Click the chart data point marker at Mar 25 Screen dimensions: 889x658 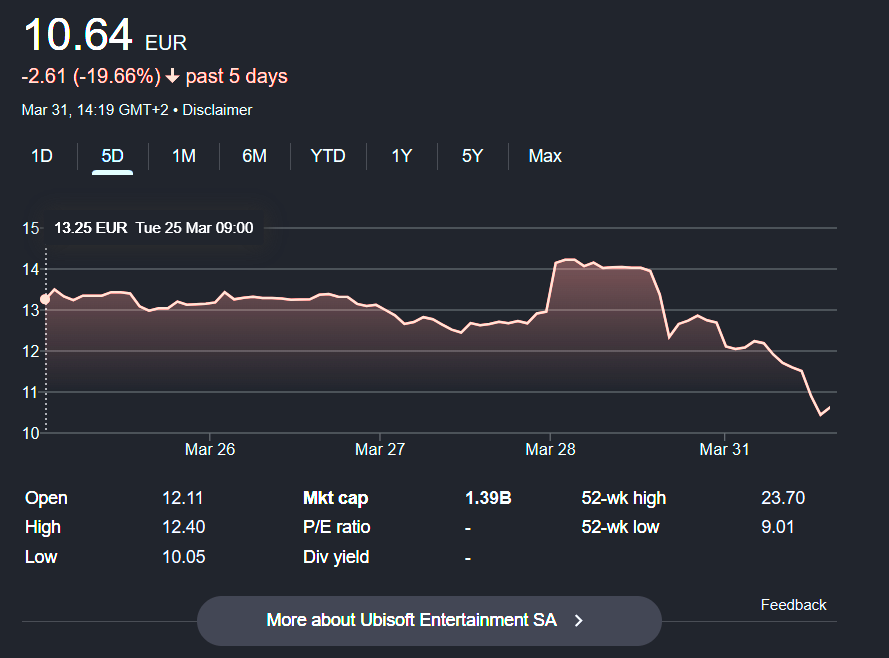tap(45, 299)
